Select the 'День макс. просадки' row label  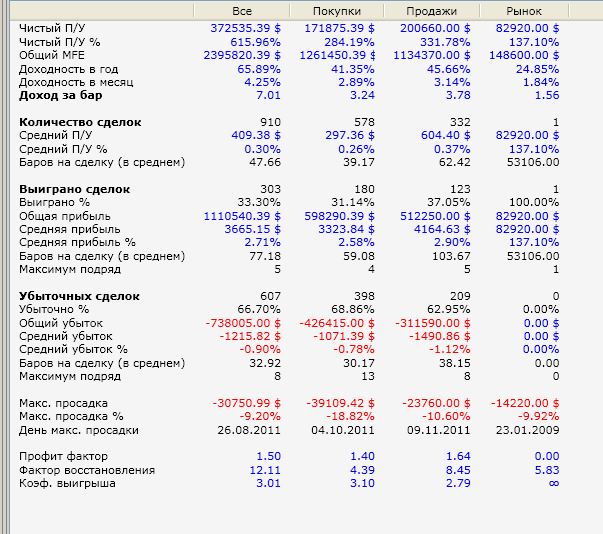(x=79, y=430)
